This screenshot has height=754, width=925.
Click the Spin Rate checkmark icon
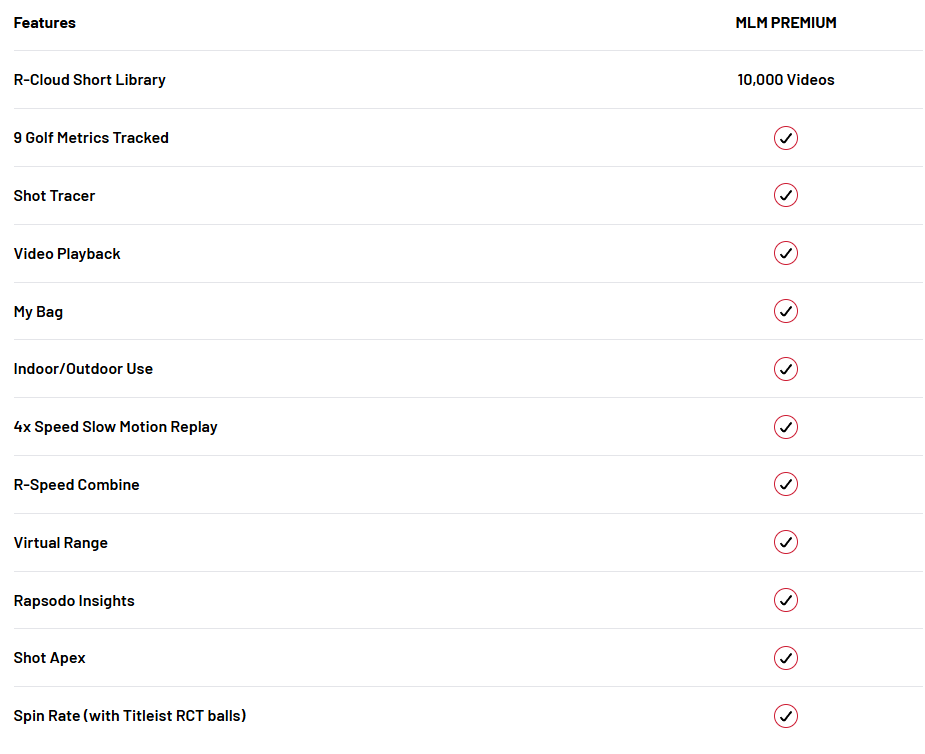[x=785, y=716]
